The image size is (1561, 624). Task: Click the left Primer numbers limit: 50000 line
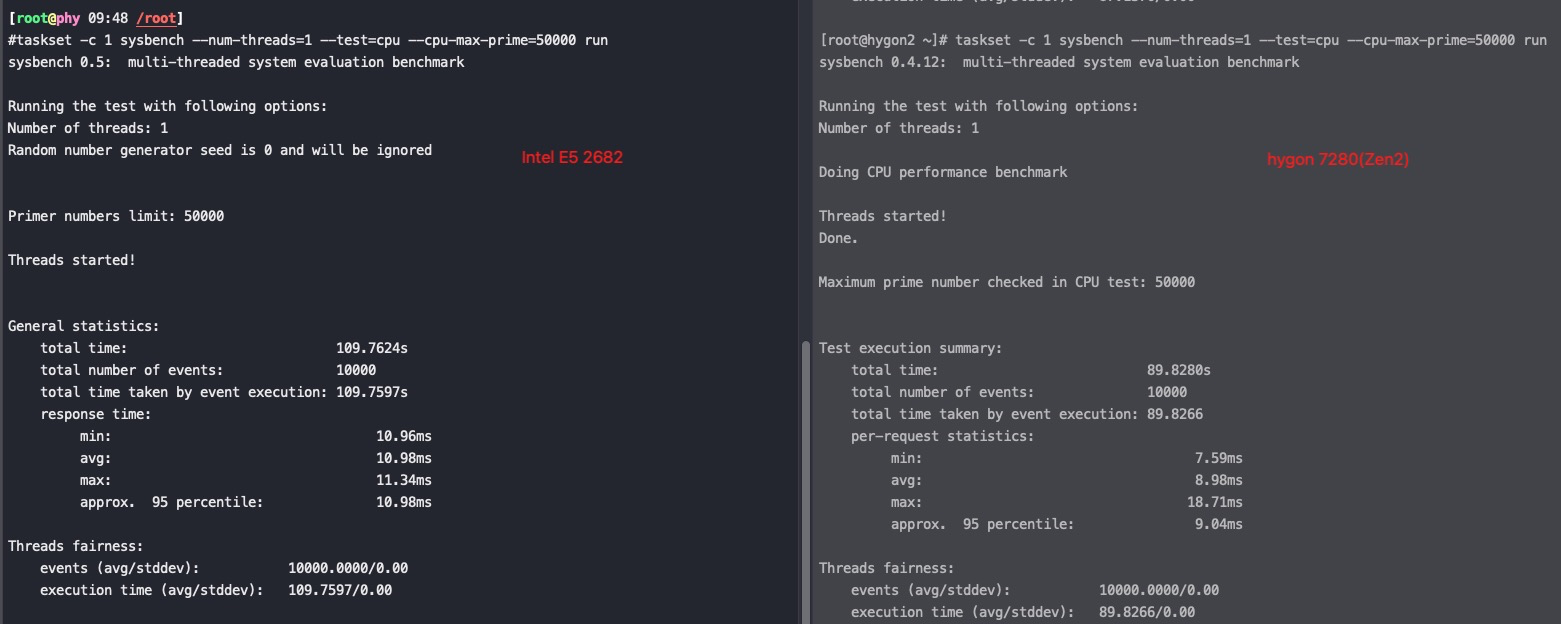[116, 216]
